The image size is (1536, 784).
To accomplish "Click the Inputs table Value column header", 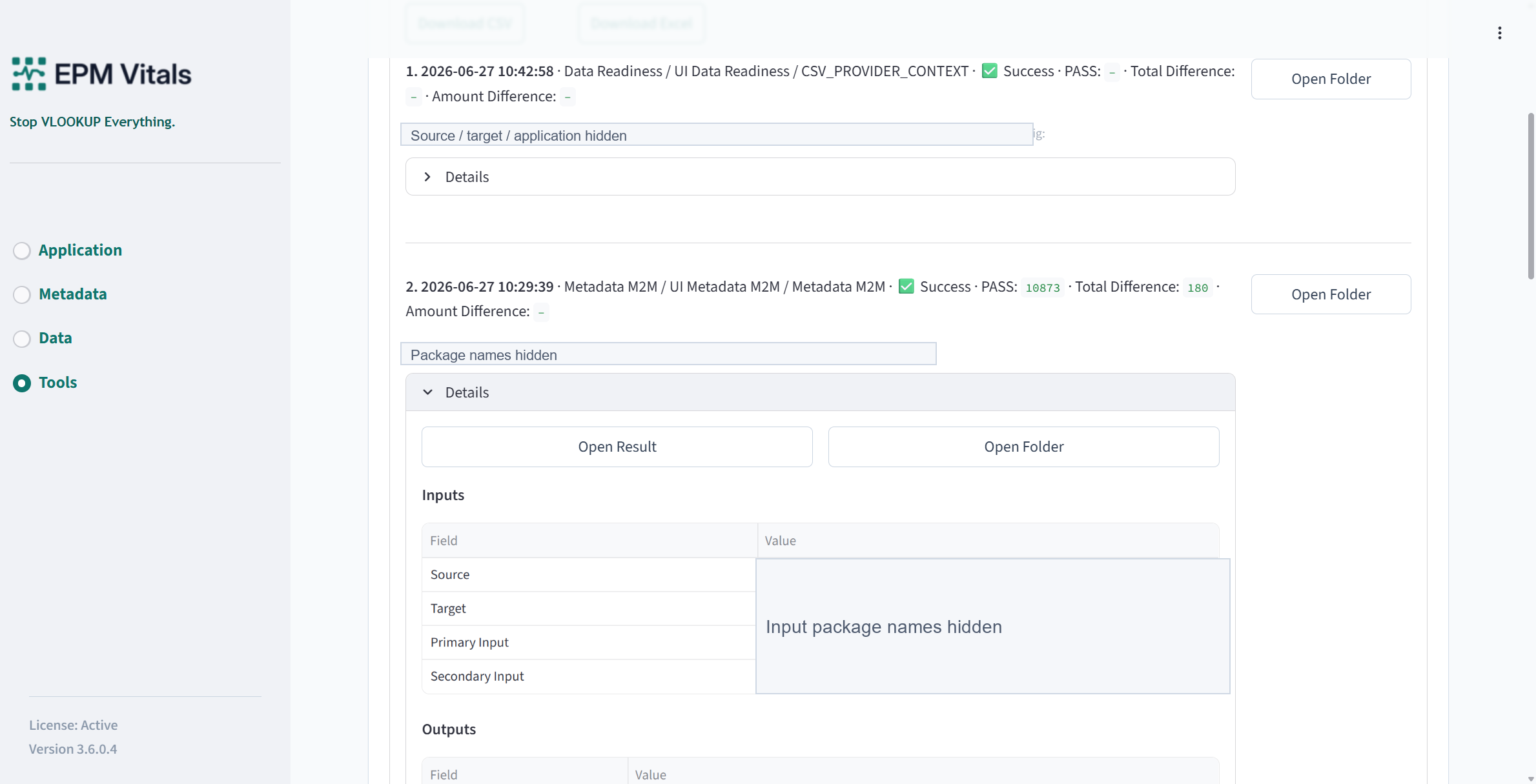I will coord(988,541).
